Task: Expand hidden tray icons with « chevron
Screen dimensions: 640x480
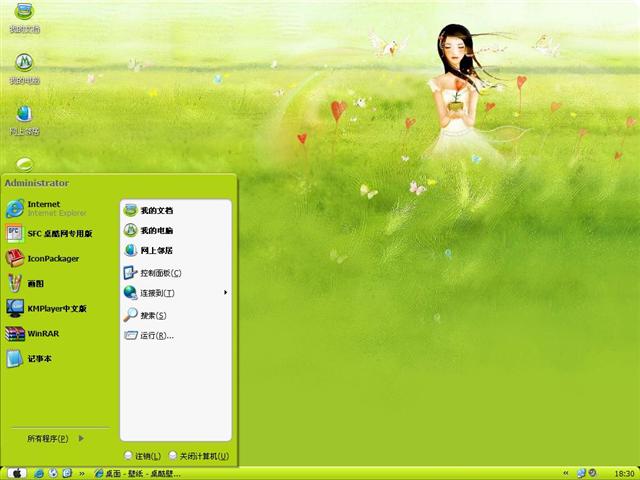Action: pyautogui.click(x=566, y=473)
